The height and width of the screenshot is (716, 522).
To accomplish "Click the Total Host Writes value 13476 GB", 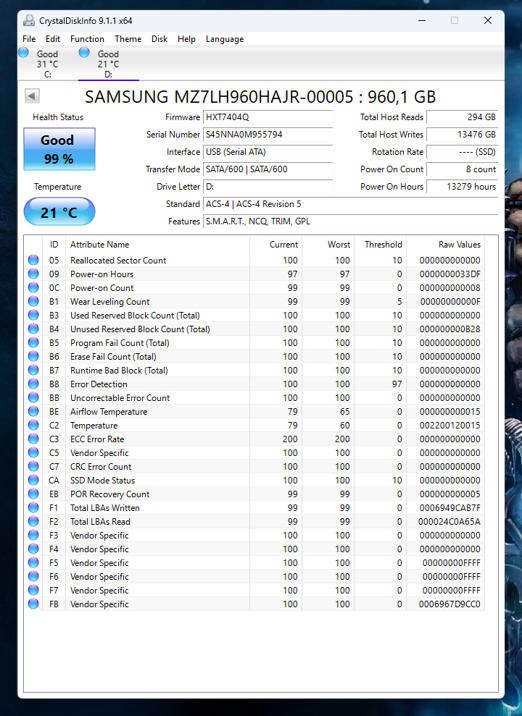I will tap(462, 134).
